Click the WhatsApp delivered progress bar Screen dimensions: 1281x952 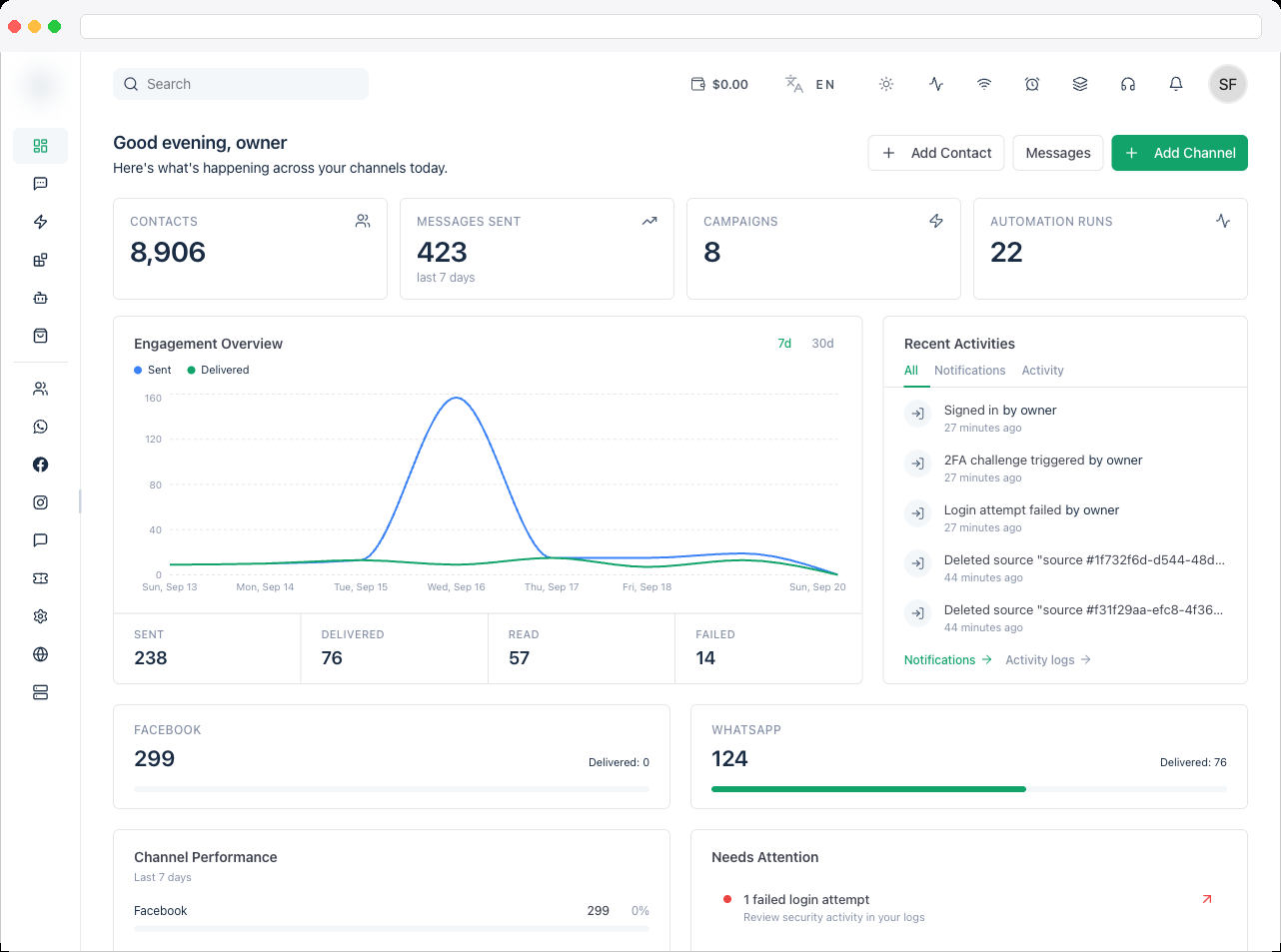point(968,789)
